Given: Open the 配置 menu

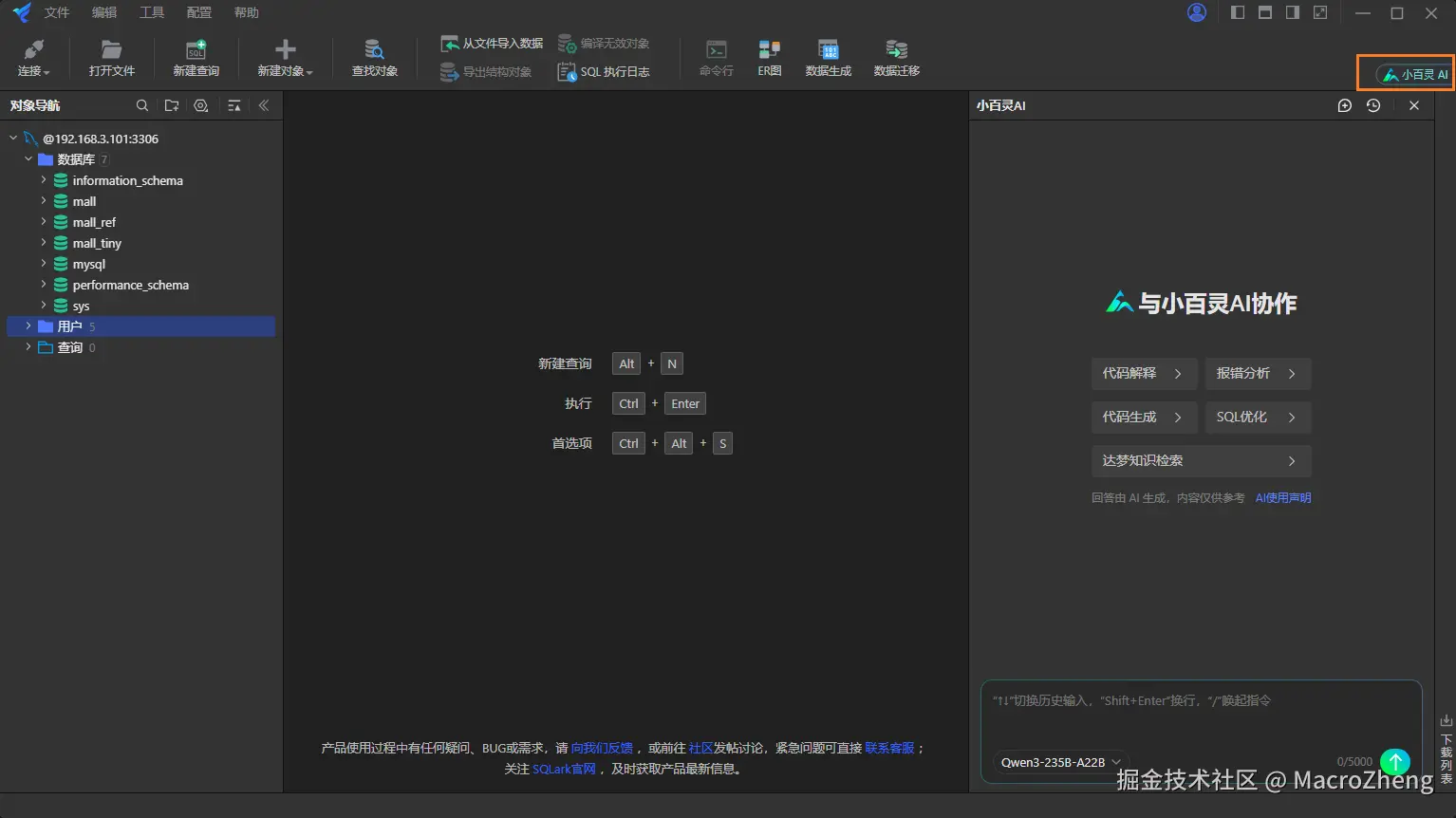Looking at the screenshot, I should (x=199, y=12).
